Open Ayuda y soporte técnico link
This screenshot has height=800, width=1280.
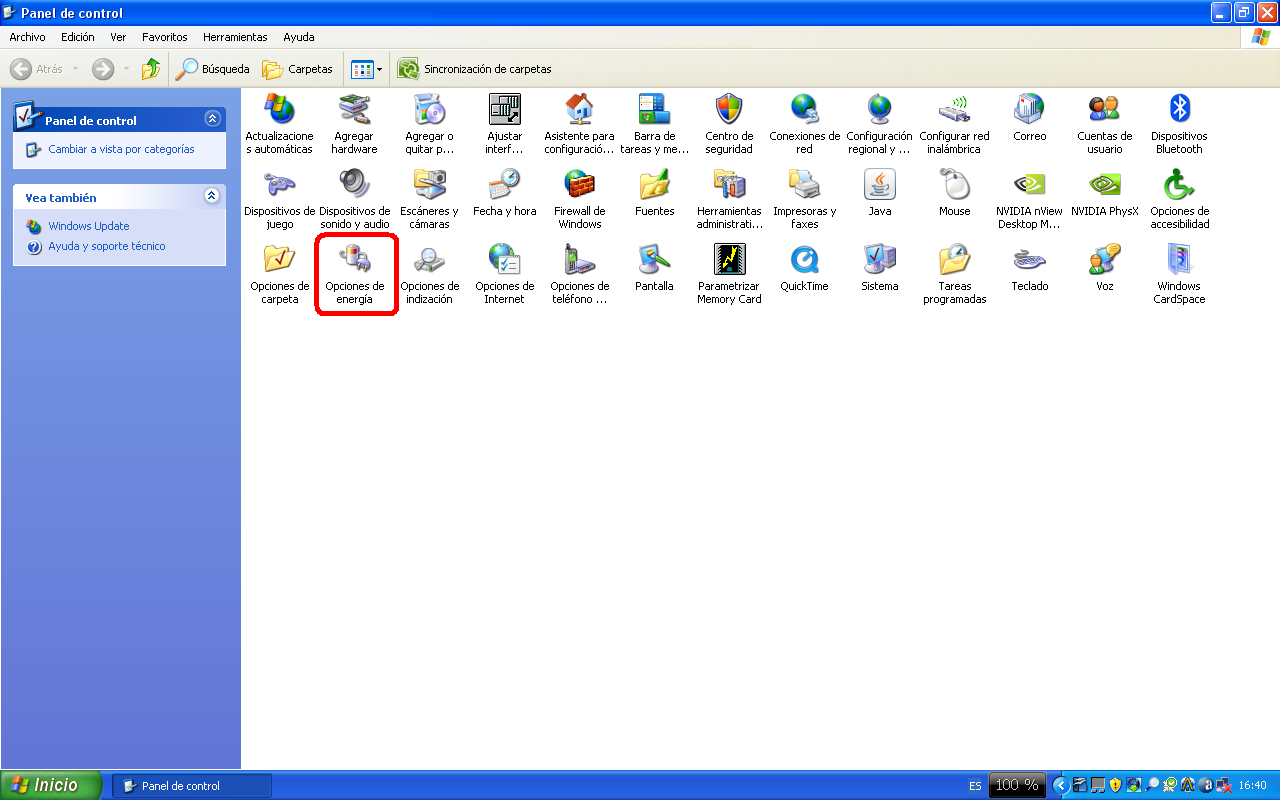107,246
